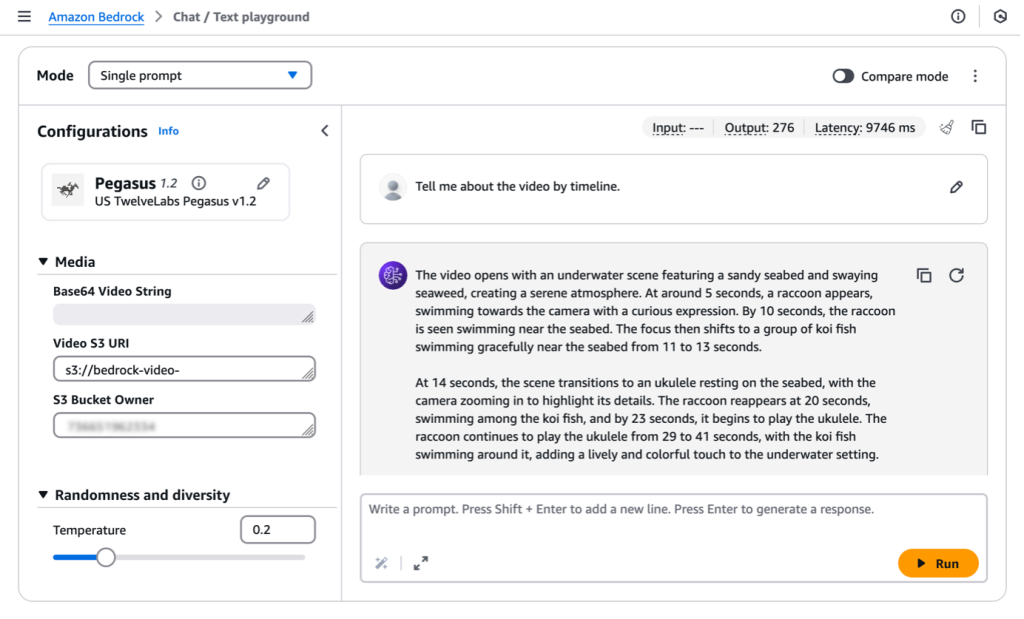
Task: Collapse the Configurations panel chevron
Action: pyautogui.click(x=325, y=131)
